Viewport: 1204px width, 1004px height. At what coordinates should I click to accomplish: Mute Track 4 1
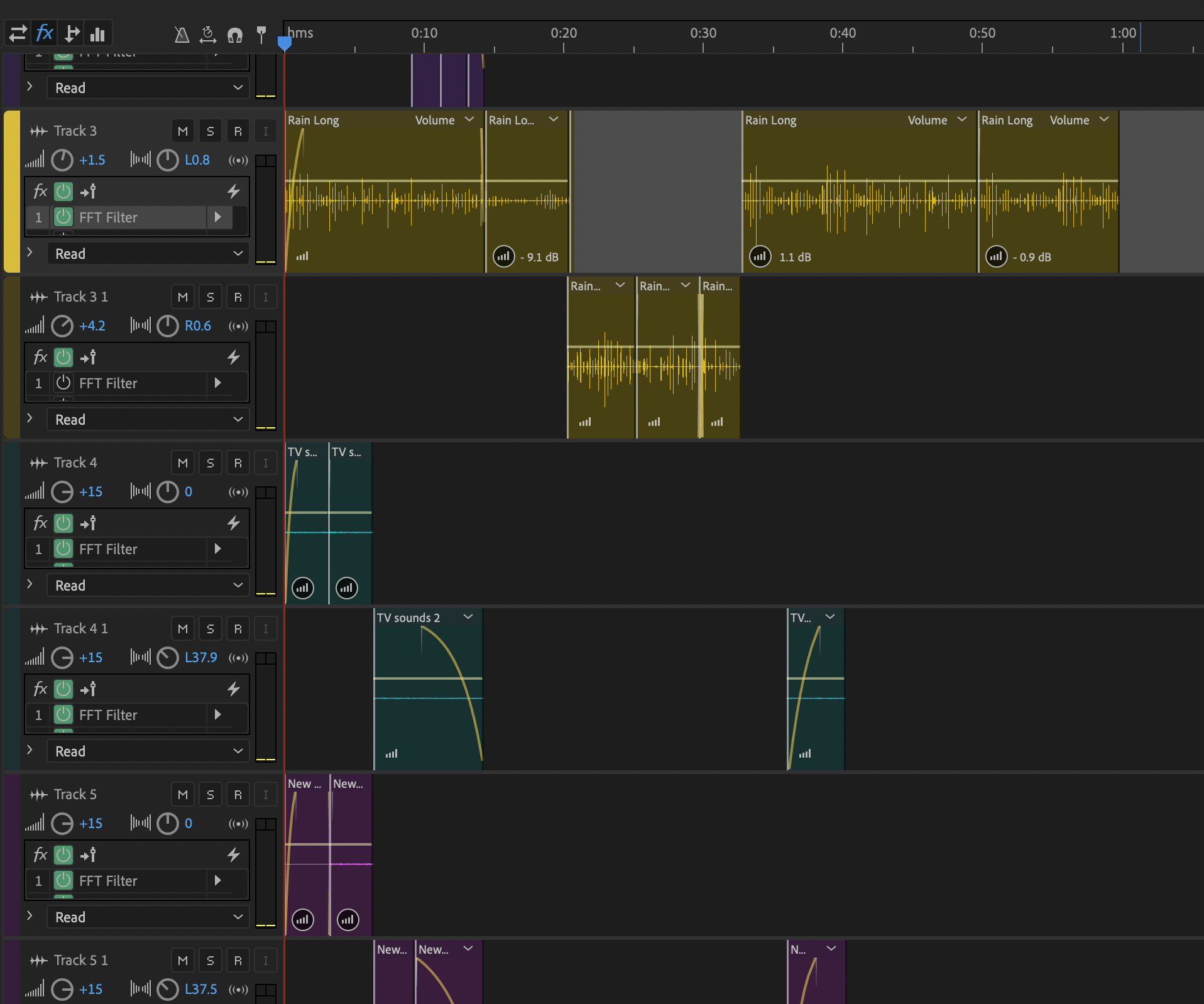click(x=183, y=629)
